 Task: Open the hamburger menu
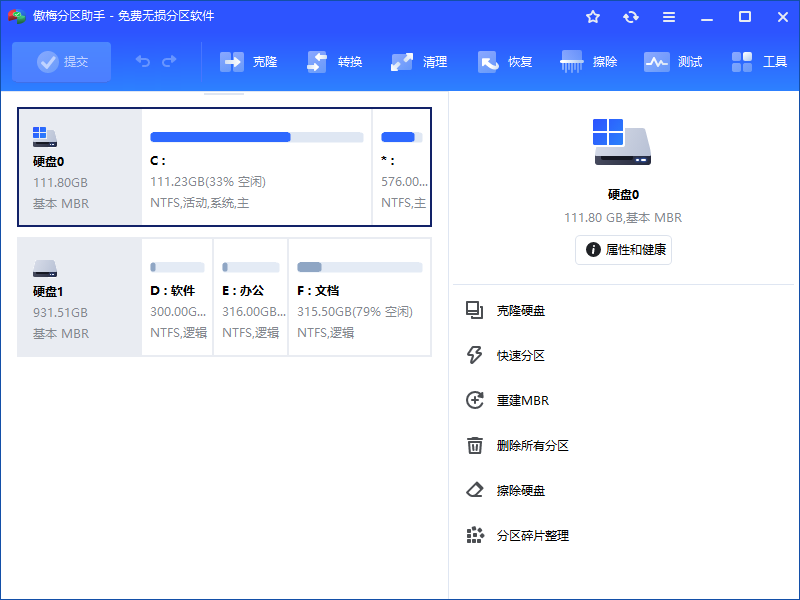[x=669, y=16]
